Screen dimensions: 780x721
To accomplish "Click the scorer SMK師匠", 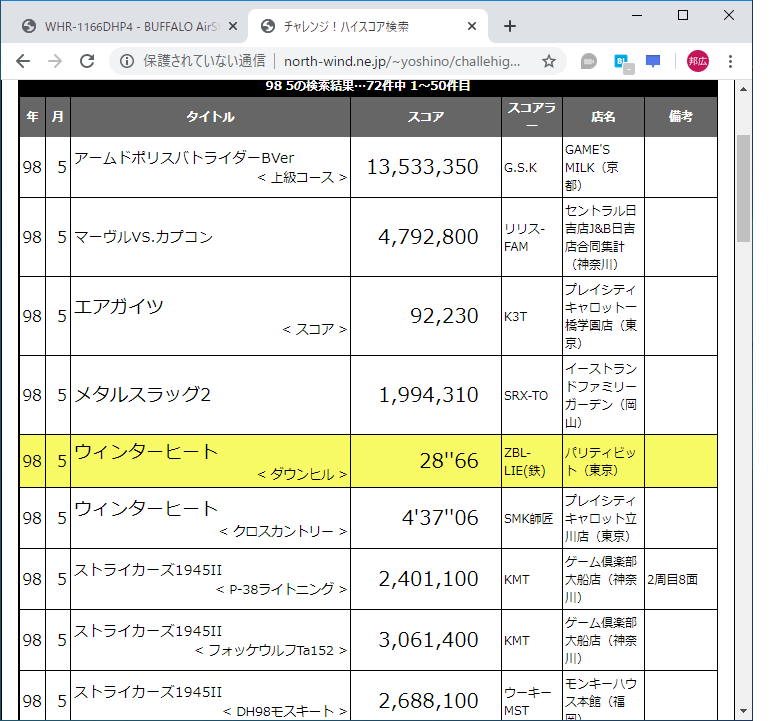I will 528,518.
